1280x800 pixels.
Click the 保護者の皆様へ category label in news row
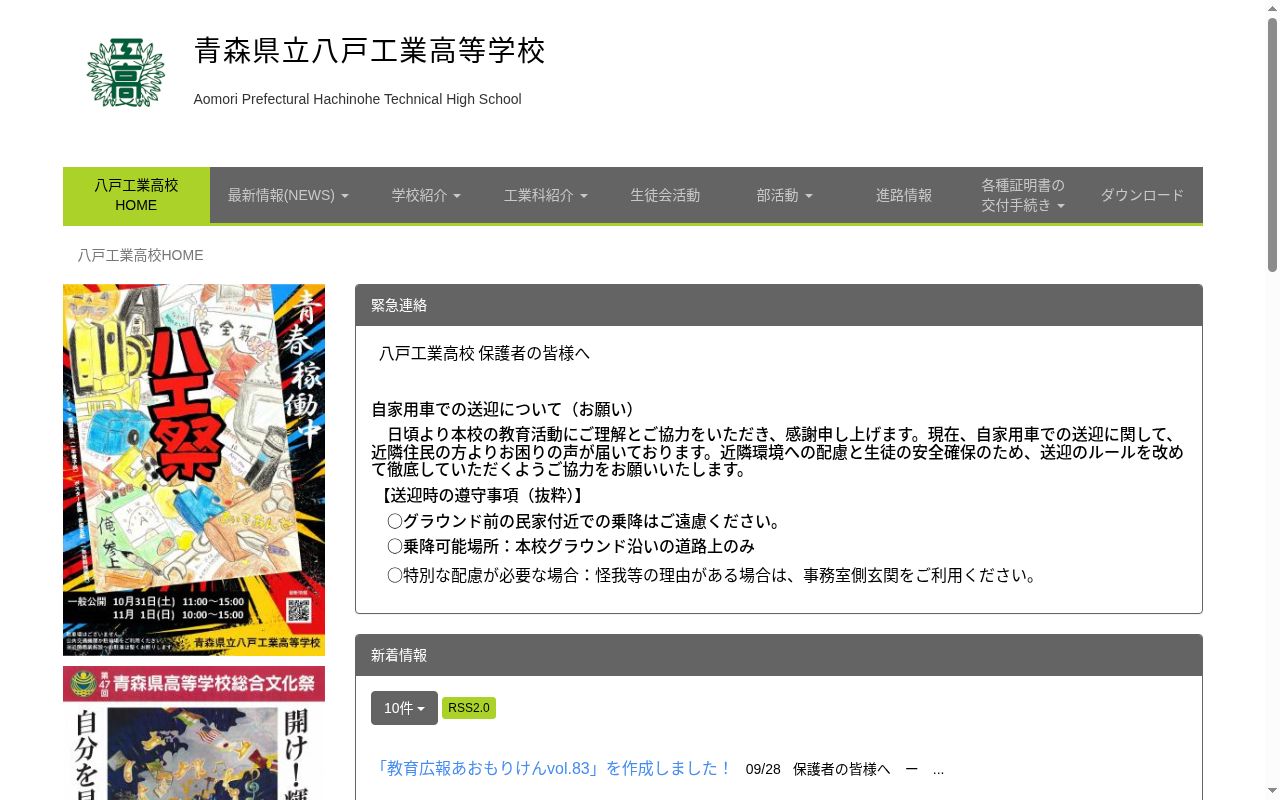tap(841, 769)
